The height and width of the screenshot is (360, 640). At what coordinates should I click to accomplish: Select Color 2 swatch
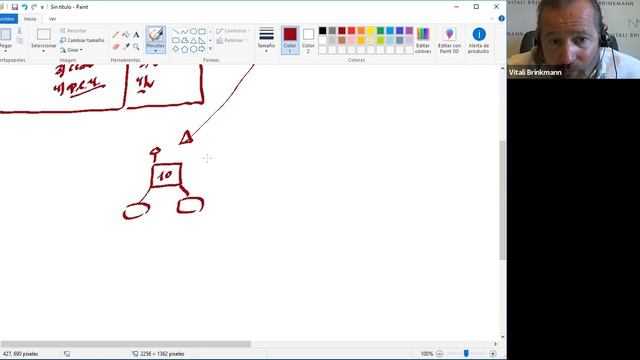point(308,40)
